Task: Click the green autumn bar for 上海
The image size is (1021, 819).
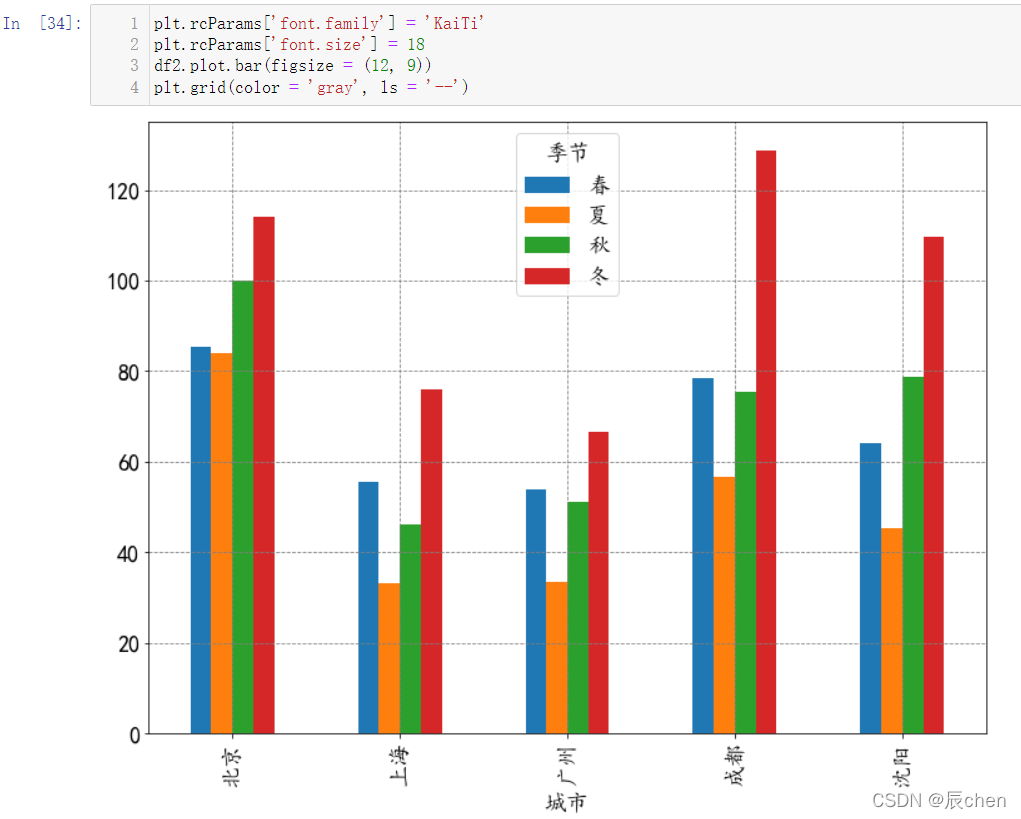Action: click(x=410, y=629)
